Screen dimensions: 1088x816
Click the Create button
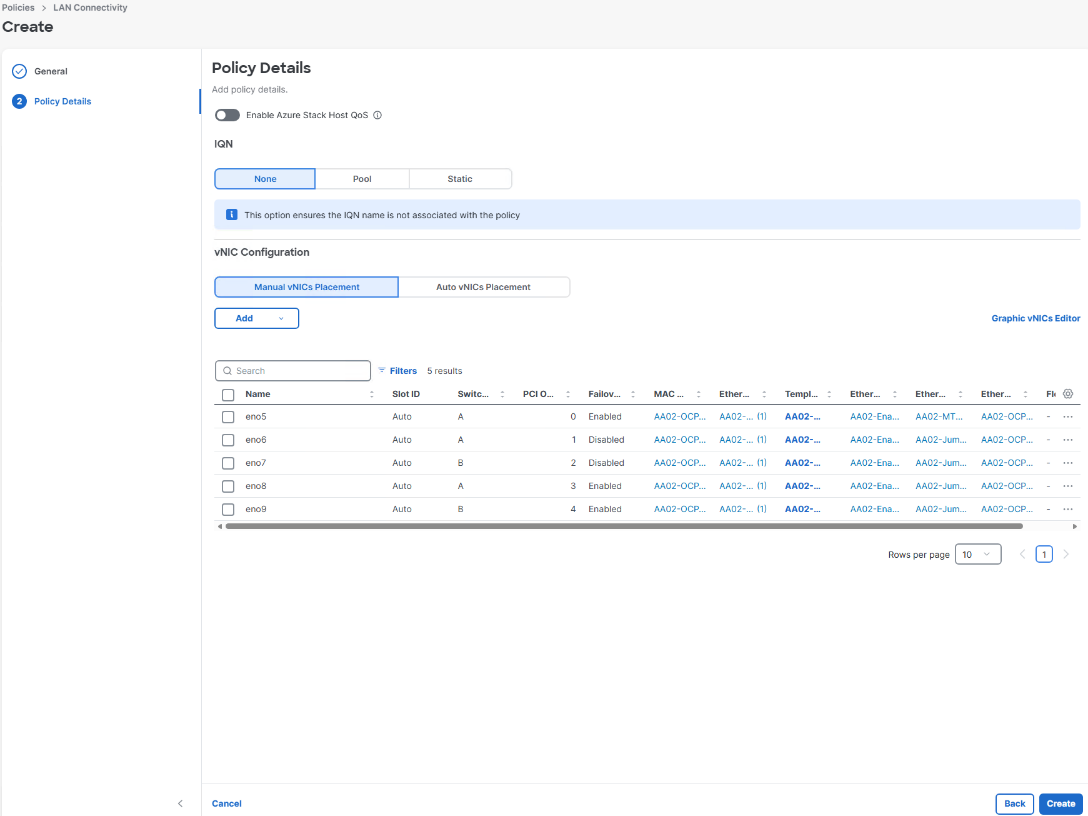pyautogui.click(x=1061, y=804)
